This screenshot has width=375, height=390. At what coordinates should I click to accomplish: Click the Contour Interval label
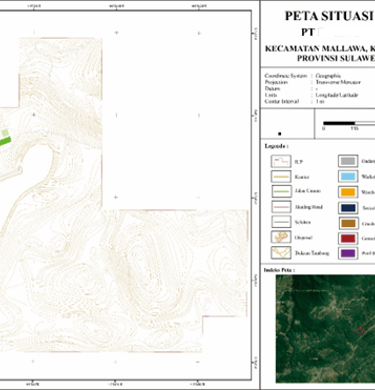(282, 101)
